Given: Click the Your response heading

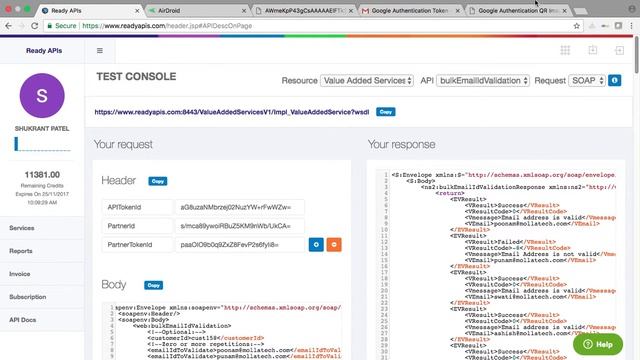Looking at the screenshot, I should click(401, 144).
